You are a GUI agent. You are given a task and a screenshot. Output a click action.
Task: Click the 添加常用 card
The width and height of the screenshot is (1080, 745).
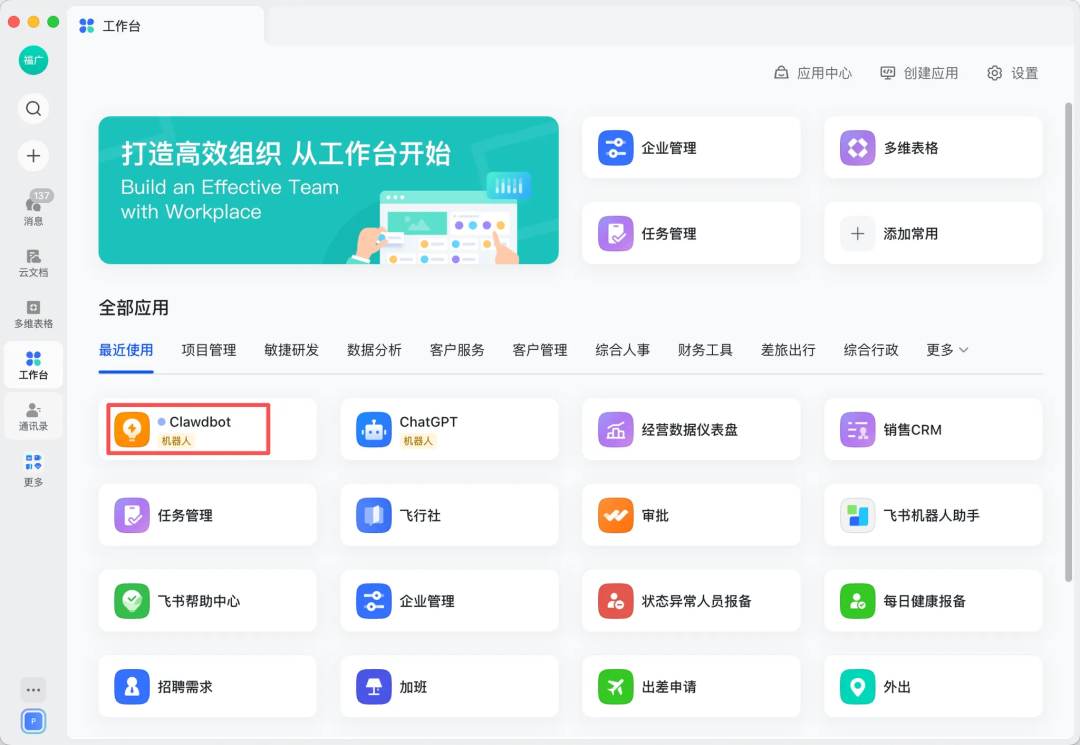[933, 234]
